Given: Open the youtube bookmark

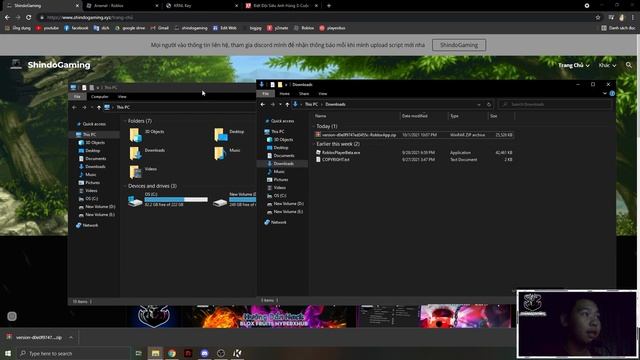Looking at the screenshot, I should click(47, 28).
